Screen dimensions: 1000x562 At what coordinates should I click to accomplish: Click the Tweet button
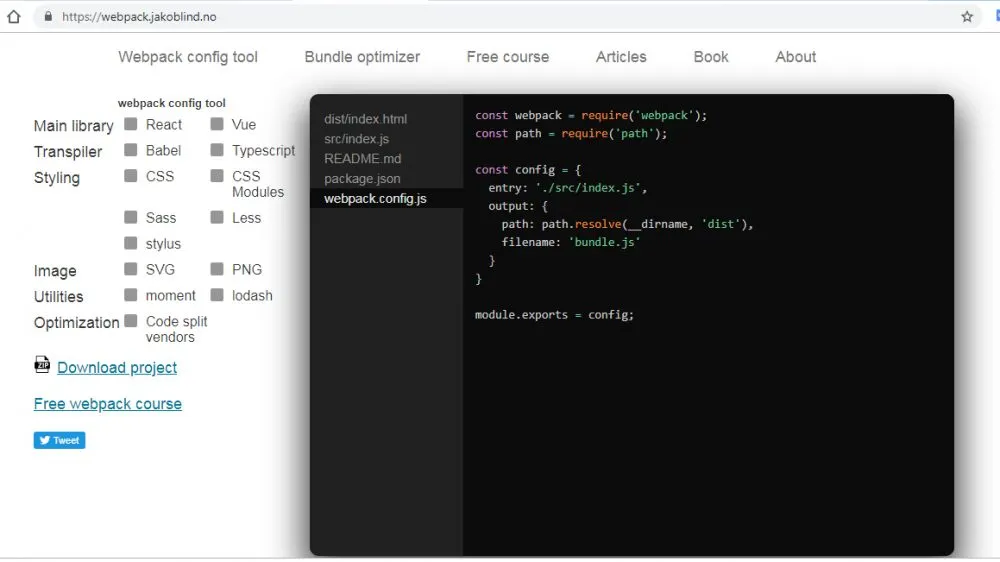pos(59,440)
